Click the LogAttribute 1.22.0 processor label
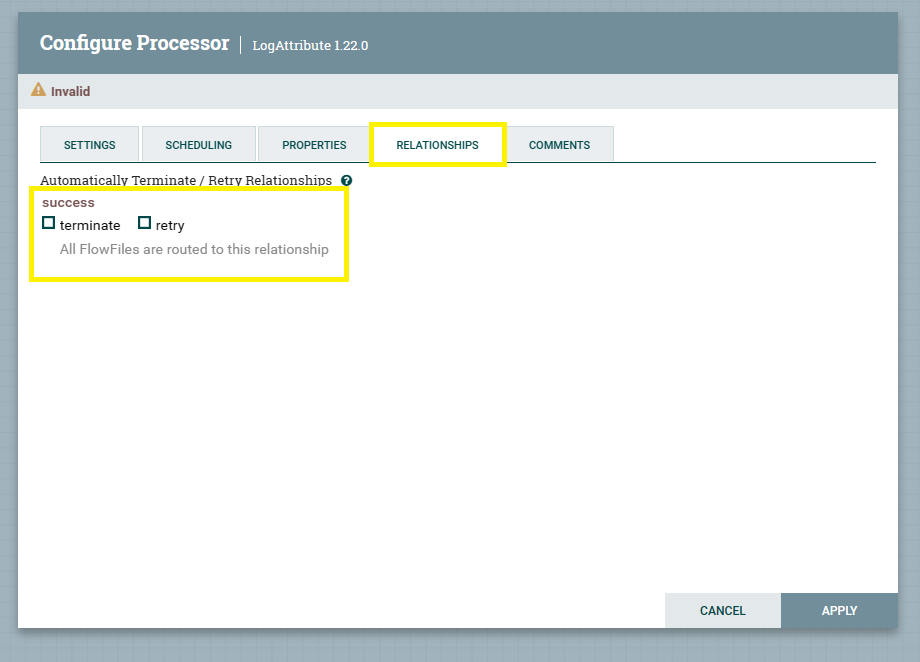 pyautogui.click(x=310, y=45)
